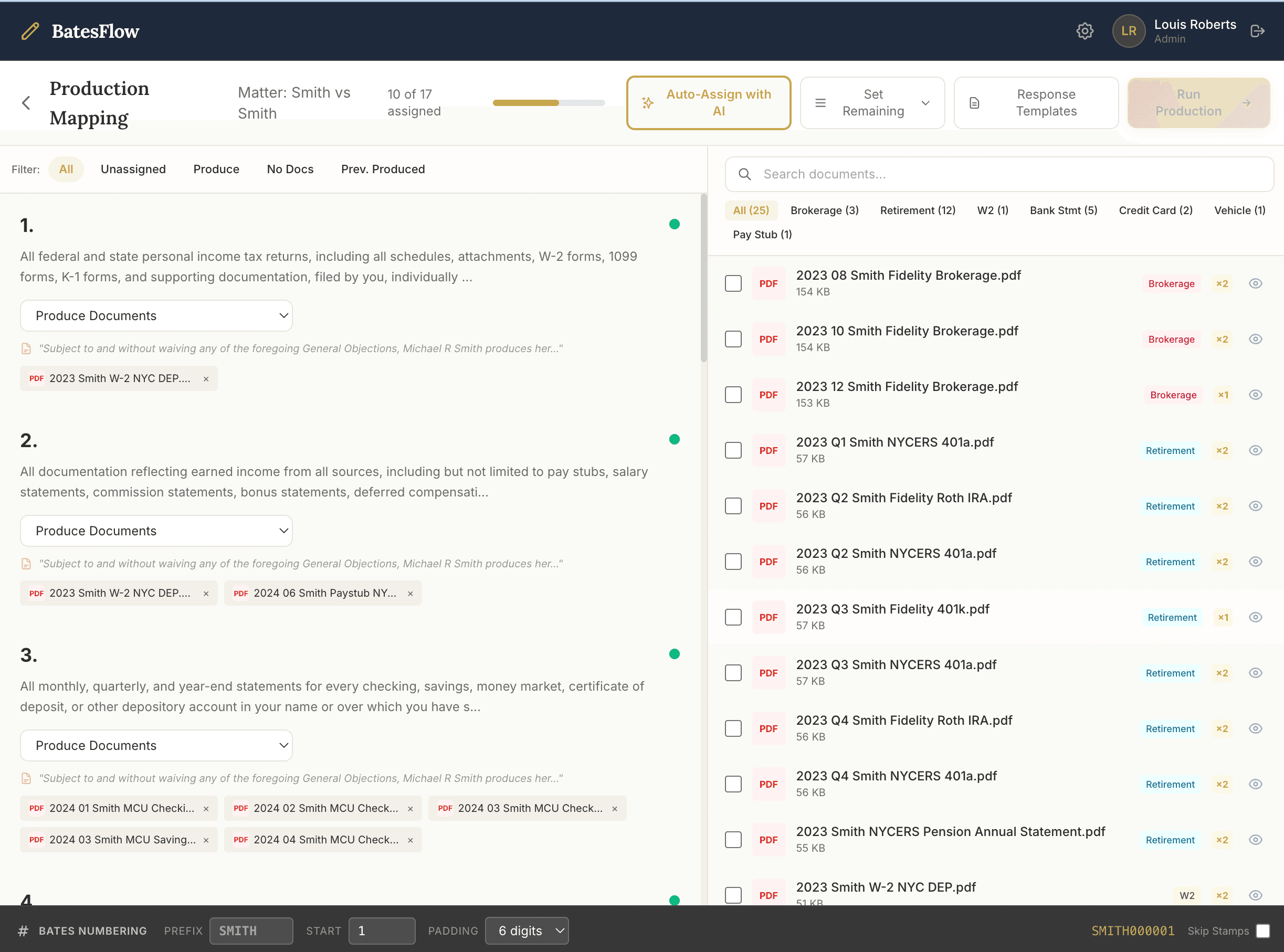Screen dimensions: 1284x952
Task: Click the assignment progress bar near 10 of 17
Action: point(548,102)
